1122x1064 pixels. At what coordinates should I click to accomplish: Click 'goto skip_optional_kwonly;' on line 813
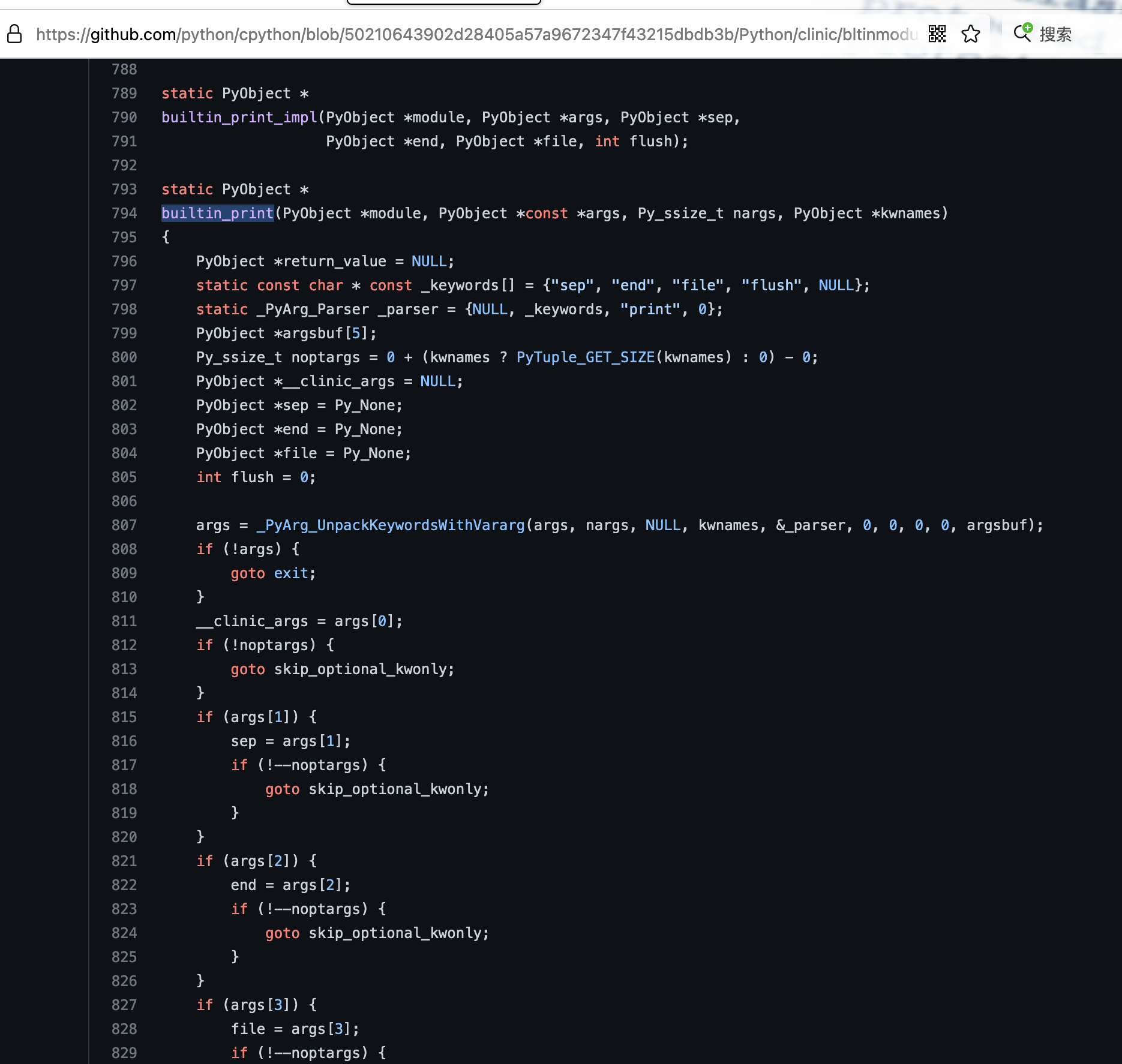(x=343, y=669)
